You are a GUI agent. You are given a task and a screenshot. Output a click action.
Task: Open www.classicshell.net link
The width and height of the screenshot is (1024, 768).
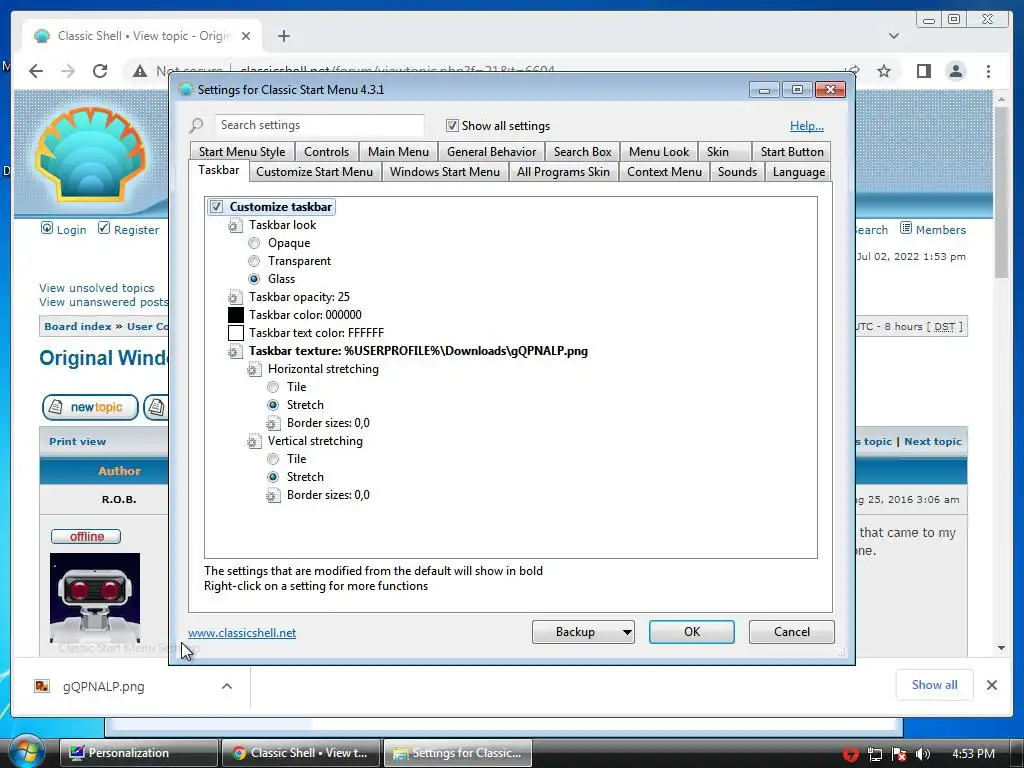[242, 633]
